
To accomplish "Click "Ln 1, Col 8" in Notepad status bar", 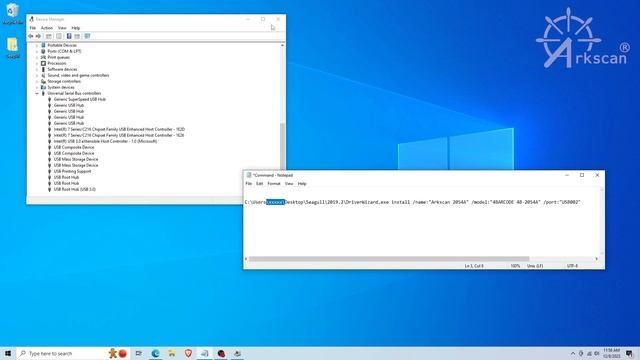I will click(x=474, y=266).
